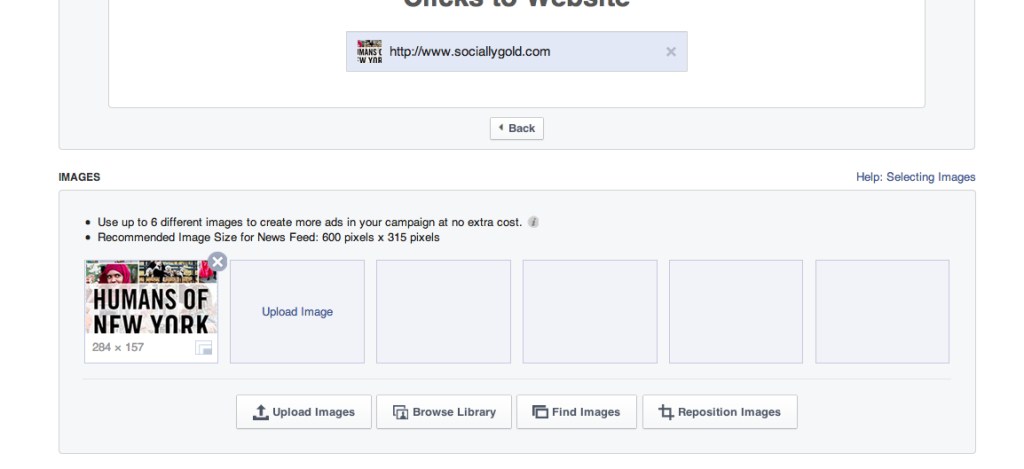Select the third empty image slot

pos(443,312)
